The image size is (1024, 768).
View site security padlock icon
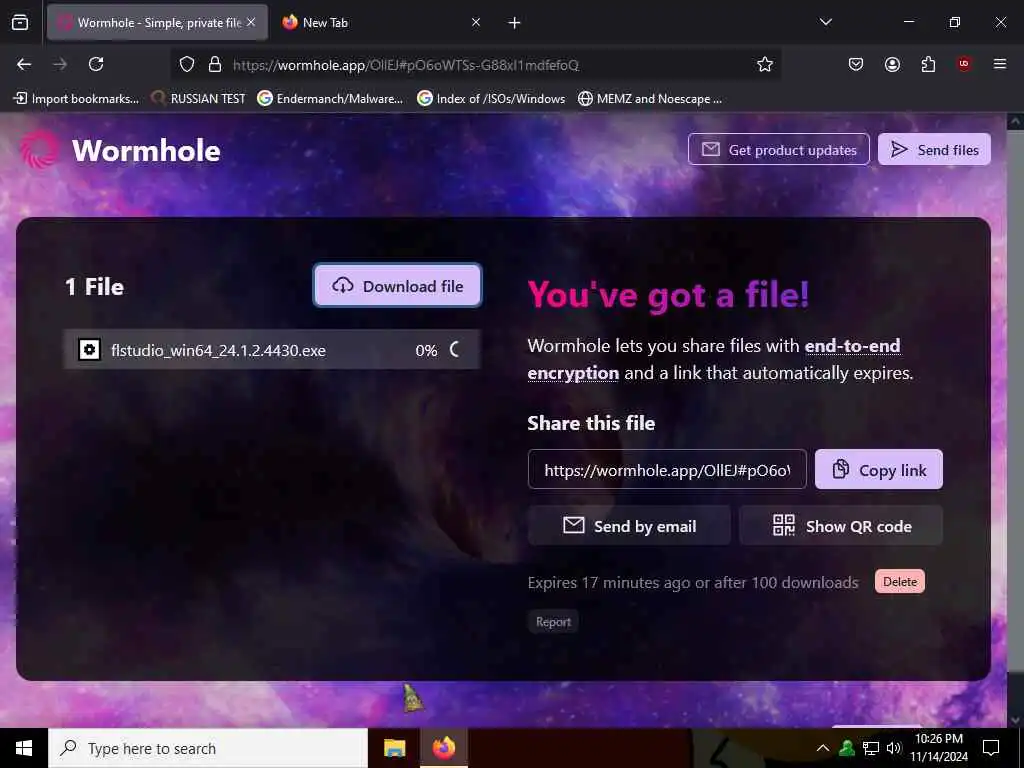(215, 64)
